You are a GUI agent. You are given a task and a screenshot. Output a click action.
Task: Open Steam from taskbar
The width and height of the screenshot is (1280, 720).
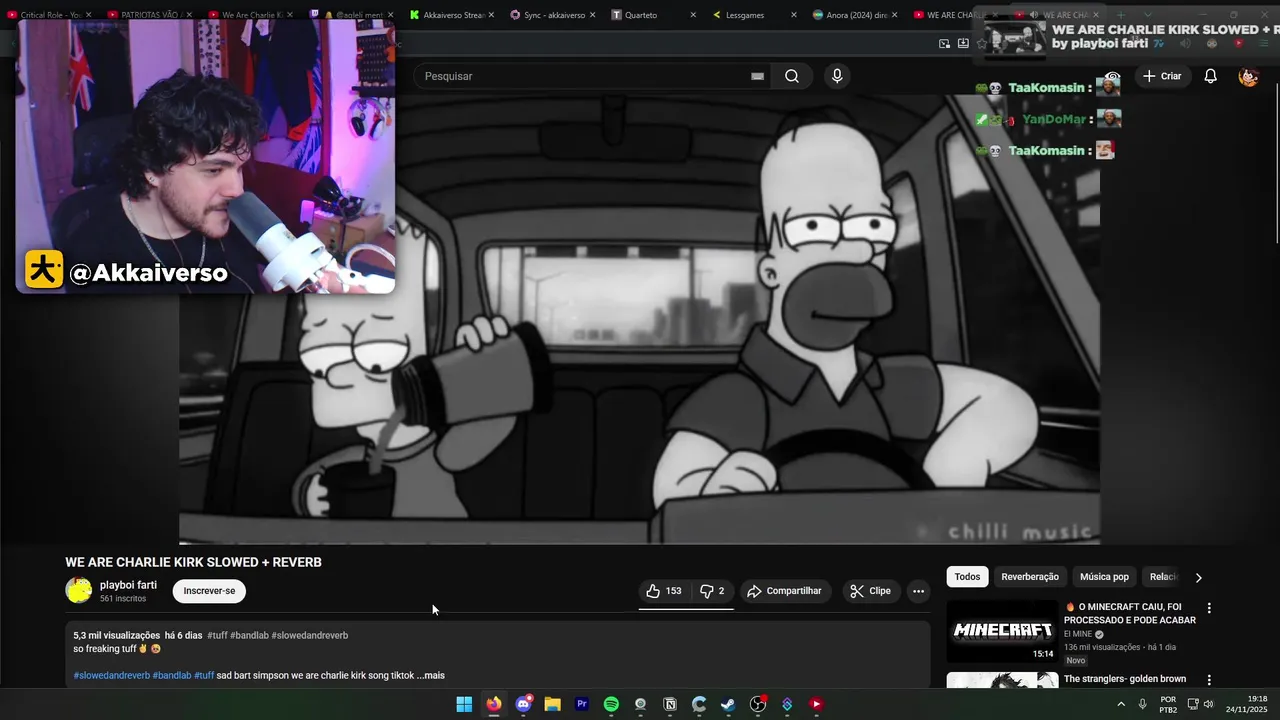[728, 704]
